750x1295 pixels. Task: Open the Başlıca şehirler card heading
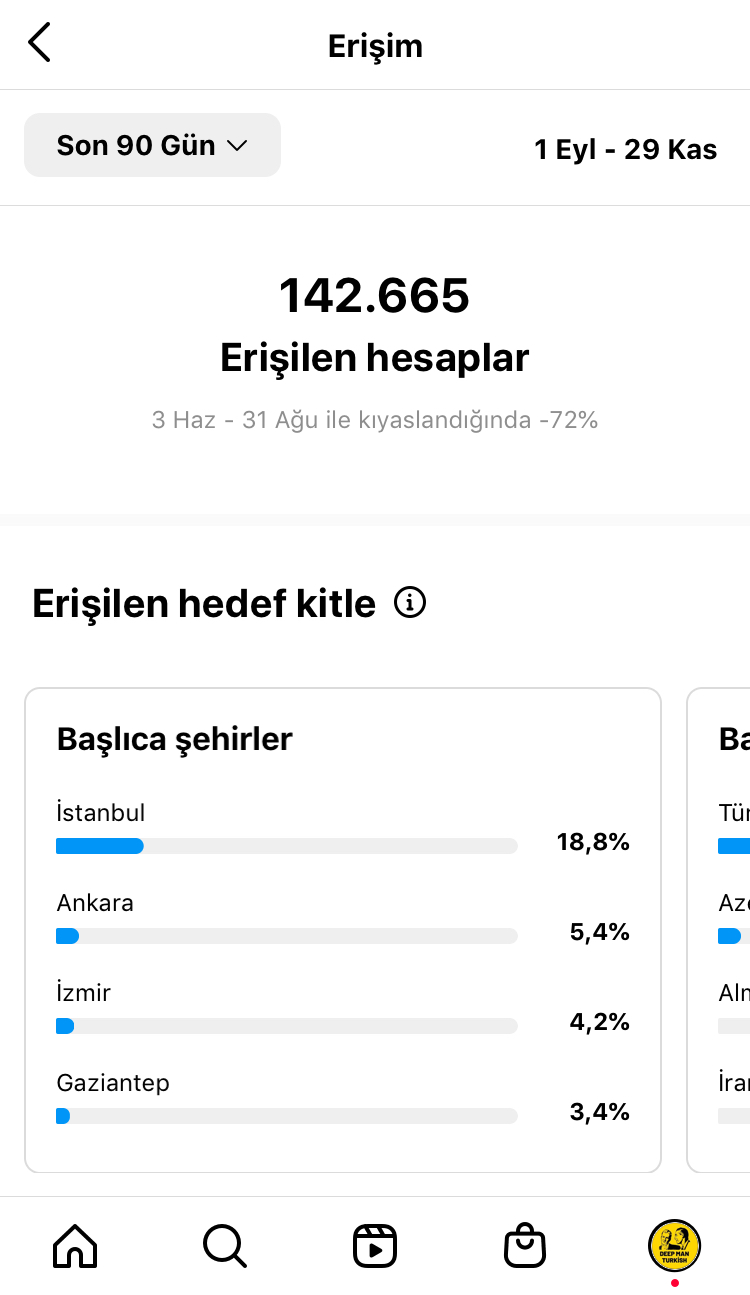point(175,739)
